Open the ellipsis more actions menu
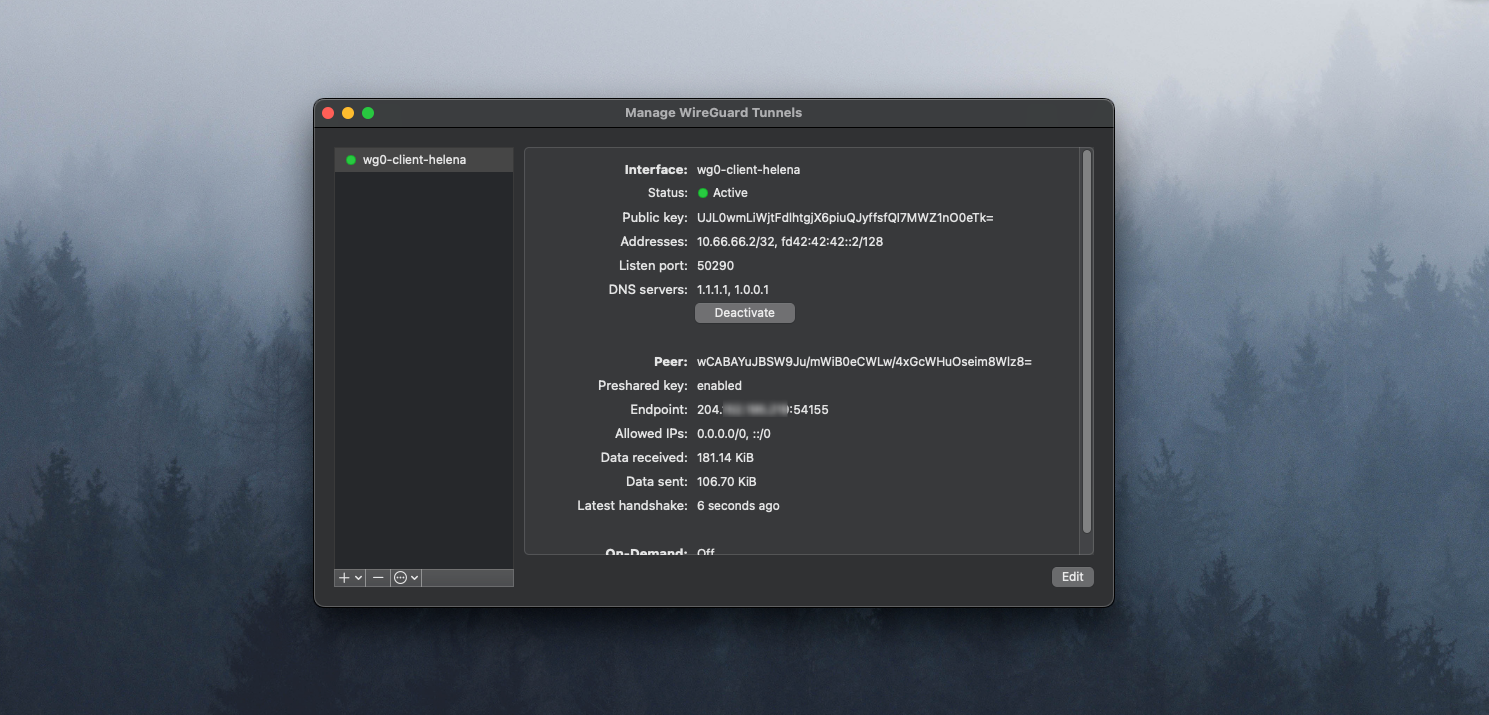 coord(405,578)
